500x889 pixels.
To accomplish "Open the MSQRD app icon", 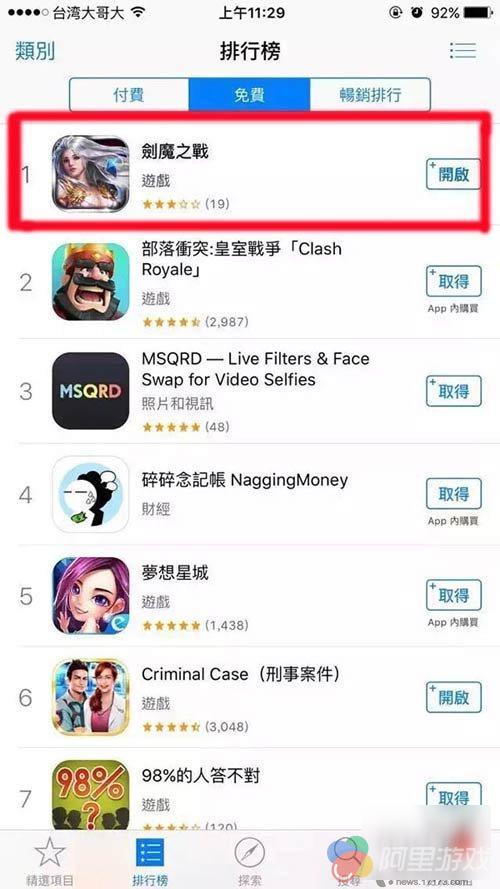I will [x=91, y=391].
